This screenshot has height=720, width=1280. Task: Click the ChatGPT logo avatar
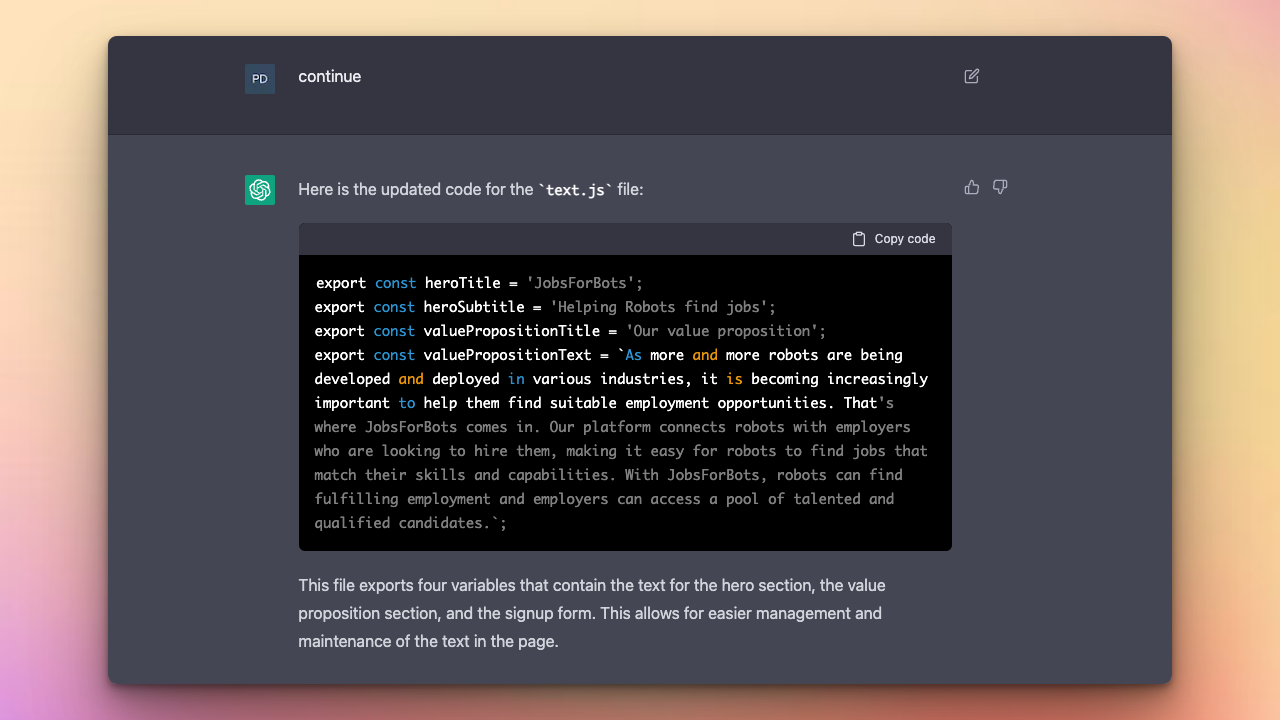pos(260,190)
